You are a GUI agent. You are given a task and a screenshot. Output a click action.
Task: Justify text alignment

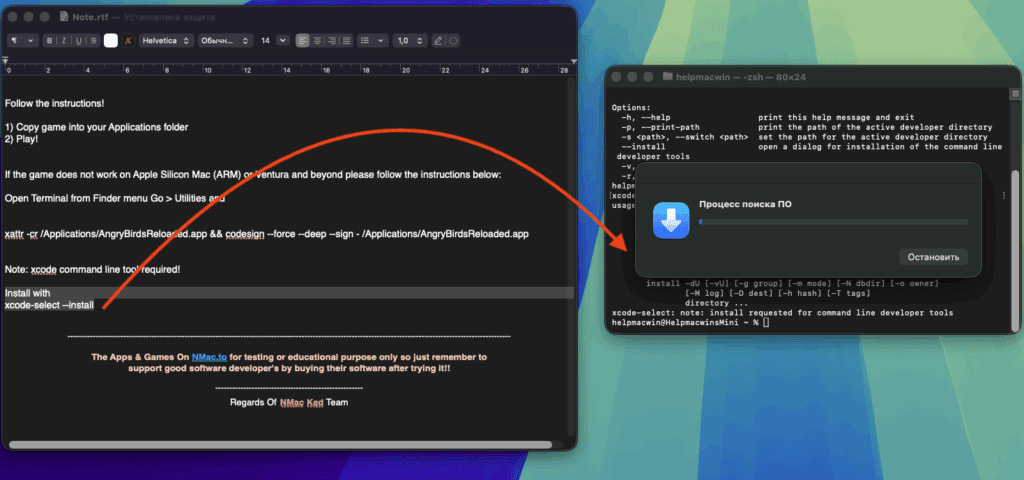tap(346, 40)
